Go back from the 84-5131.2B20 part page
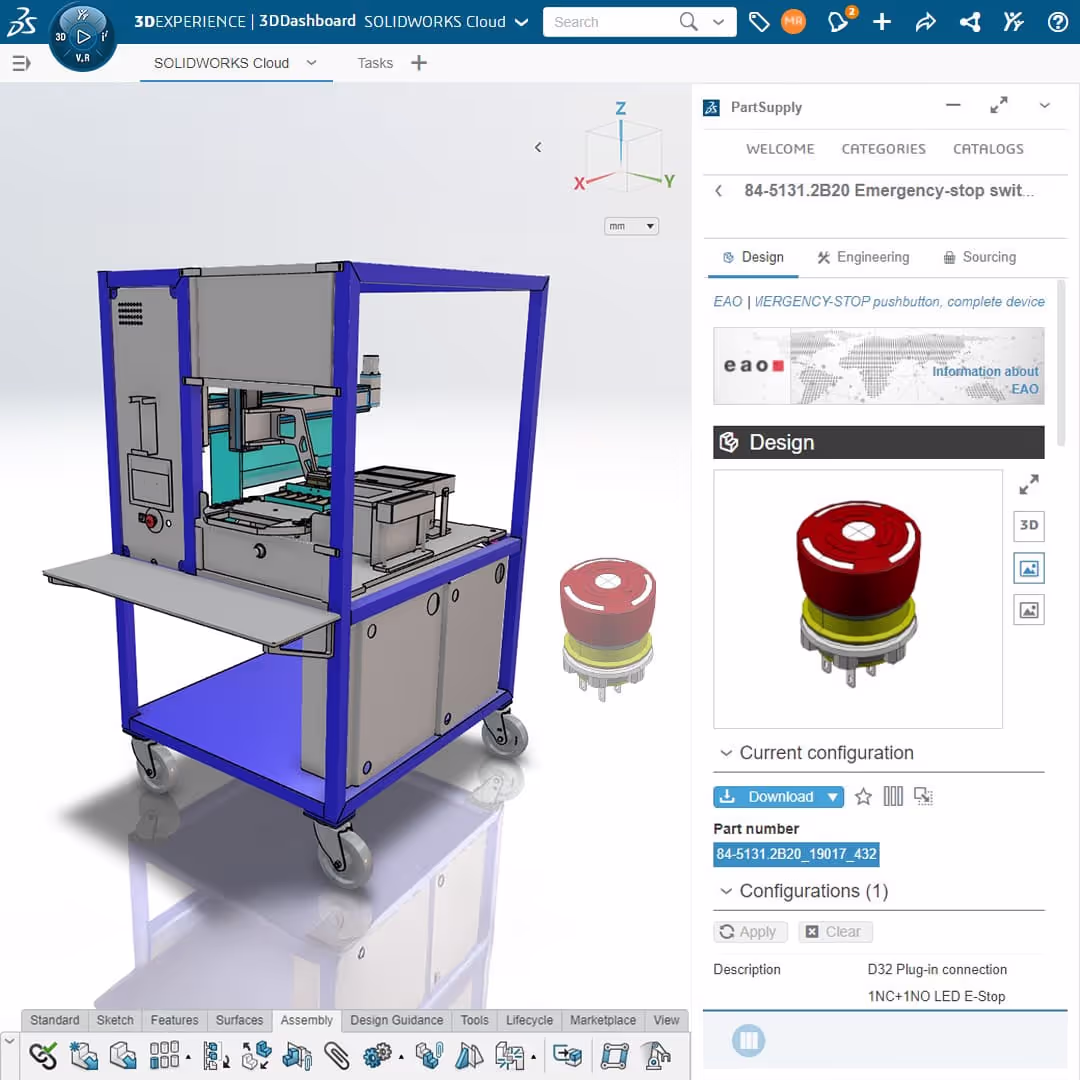The width and height of the screenshot is (1080, 1080). pos(718,191)
